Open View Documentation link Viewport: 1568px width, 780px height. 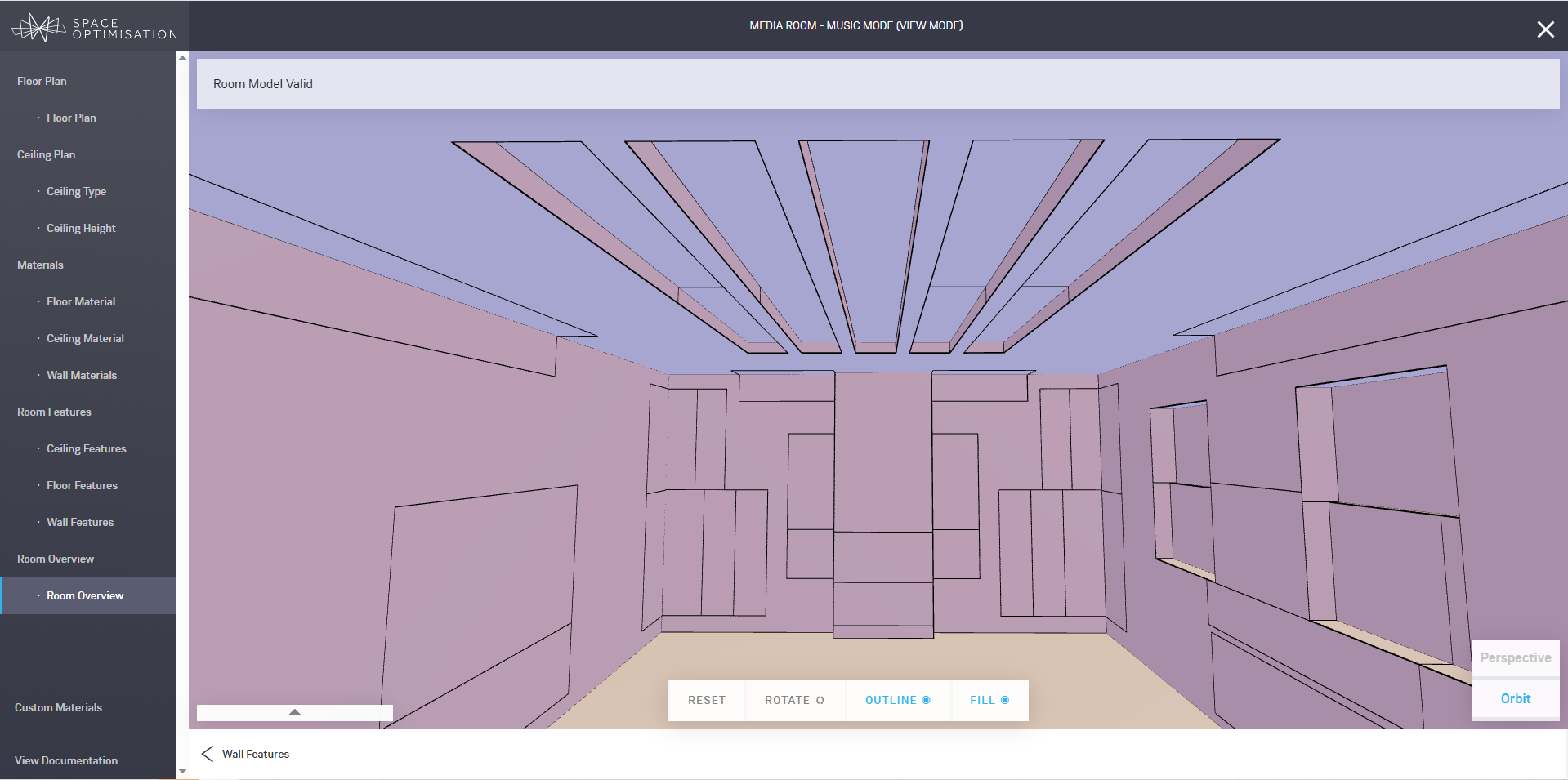[66, 760]
